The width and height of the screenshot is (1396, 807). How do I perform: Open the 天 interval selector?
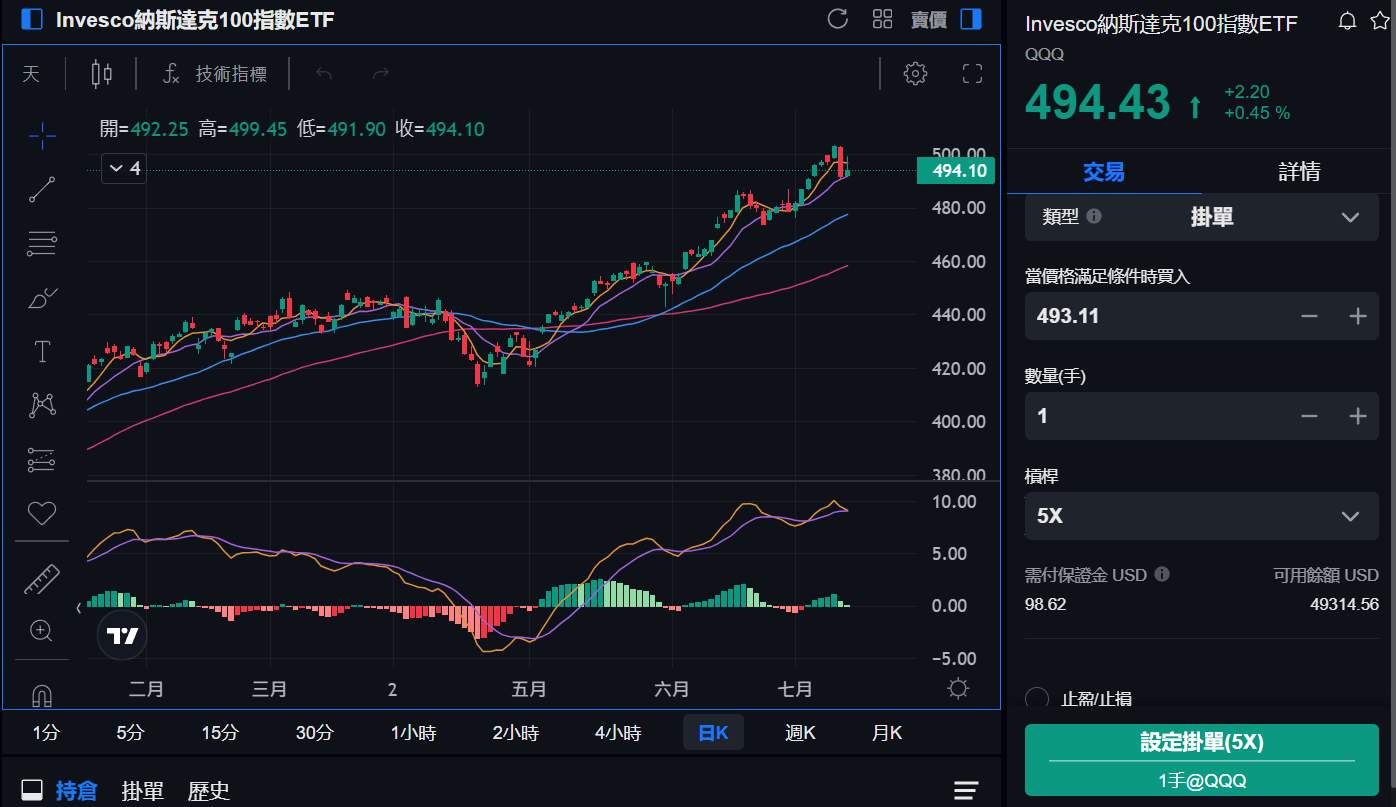[31, 73]
